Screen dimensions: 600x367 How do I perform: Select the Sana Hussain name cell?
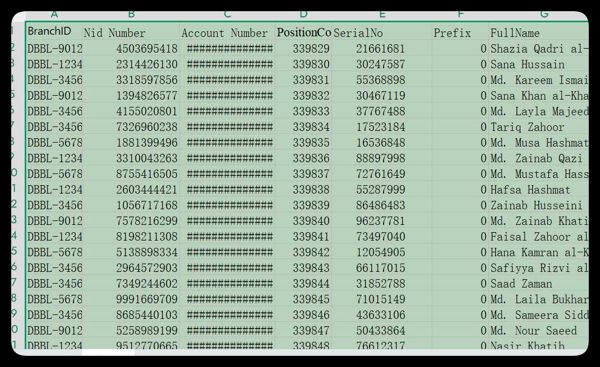point(539,64)
